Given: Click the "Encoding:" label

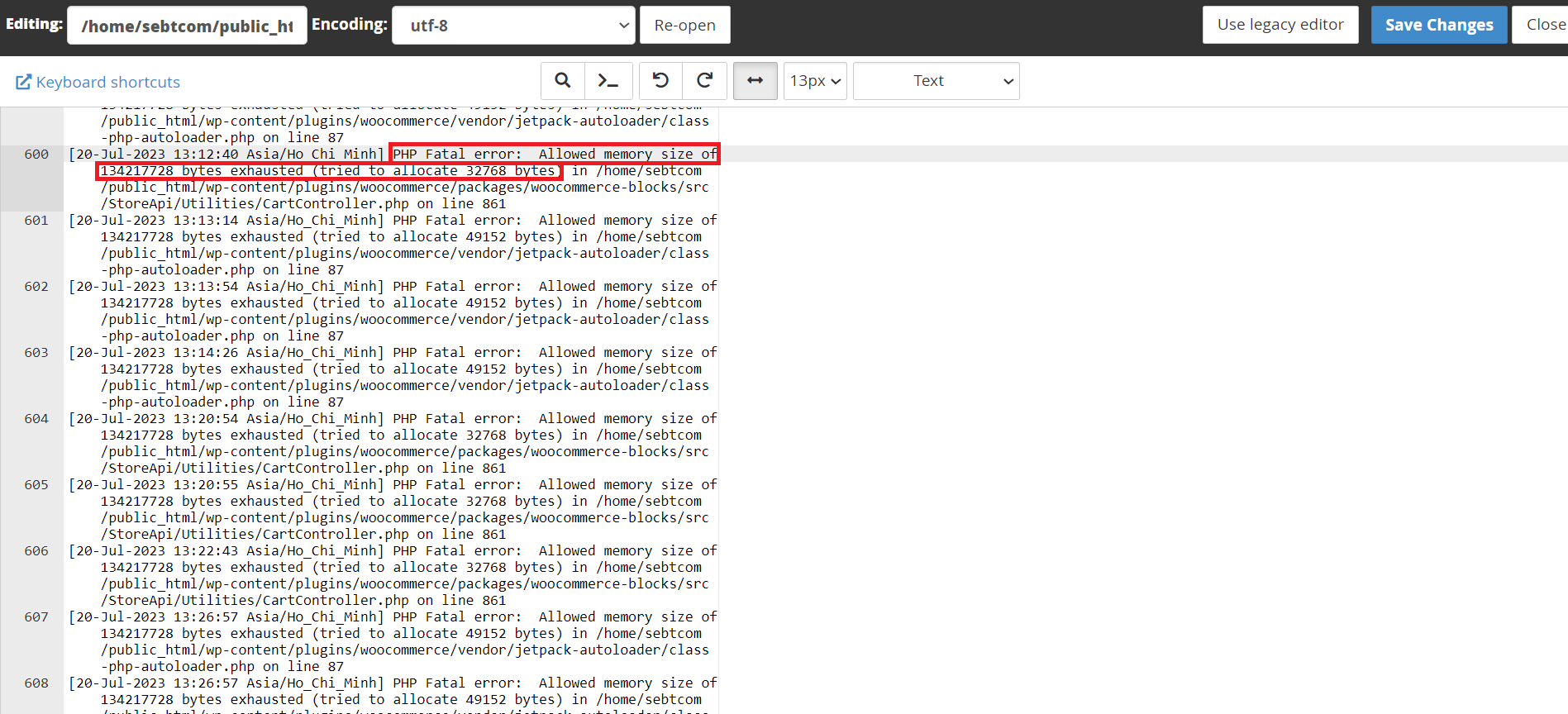Looking at the screenshot, I should 349,25.
